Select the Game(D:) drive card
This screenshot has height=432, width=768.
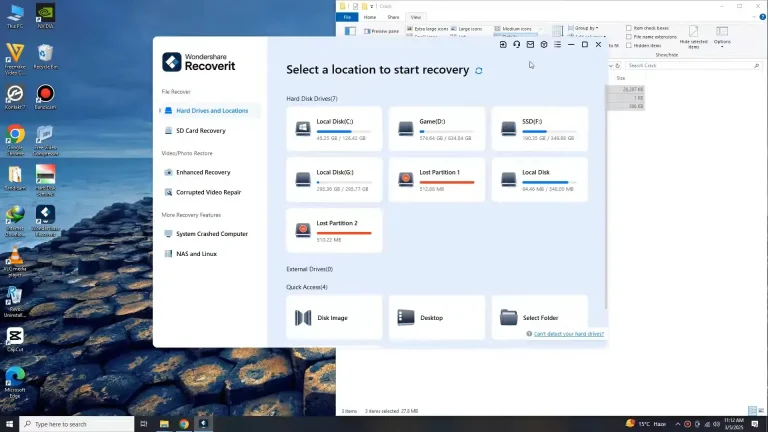tap(437, 129)
